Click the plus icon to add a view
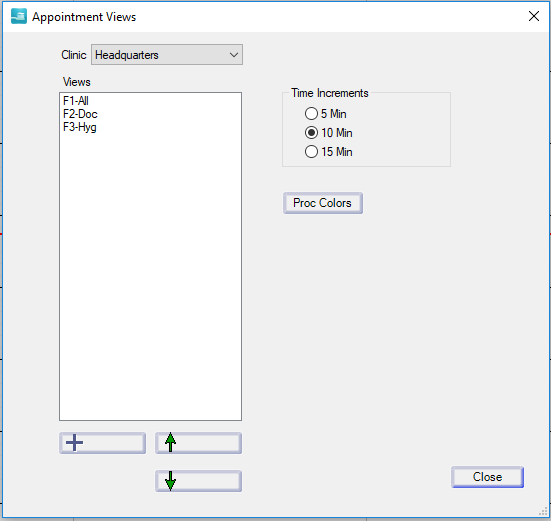Image resolution: width=551 pixels, height=521 pixels. point(102,443)
